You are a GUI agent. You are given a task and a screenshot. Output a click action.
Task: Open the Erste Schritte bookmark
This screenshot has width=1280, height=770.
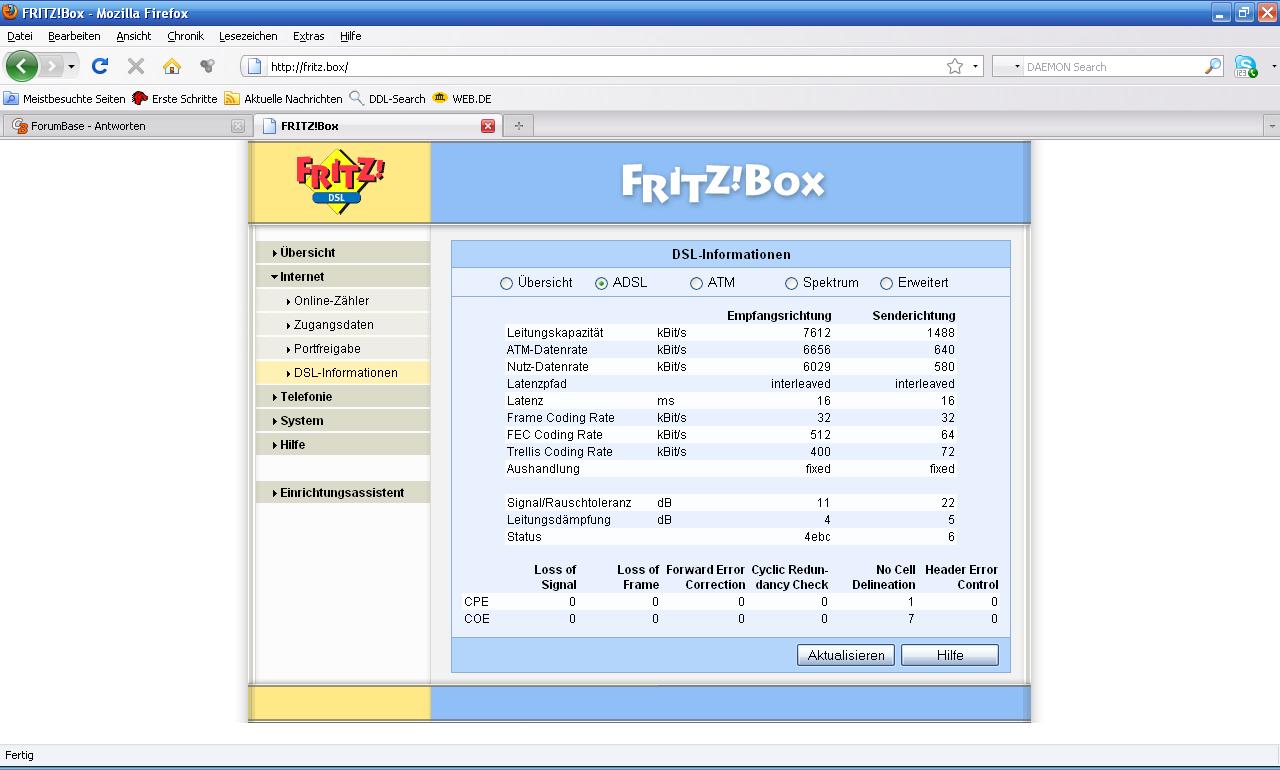175,99
